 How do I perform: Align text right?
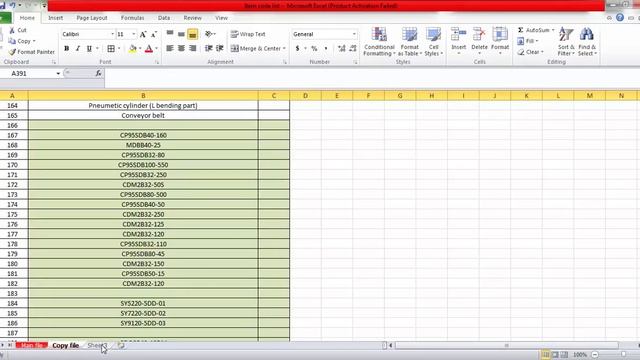pyautogui.click(x=193, y=49)
